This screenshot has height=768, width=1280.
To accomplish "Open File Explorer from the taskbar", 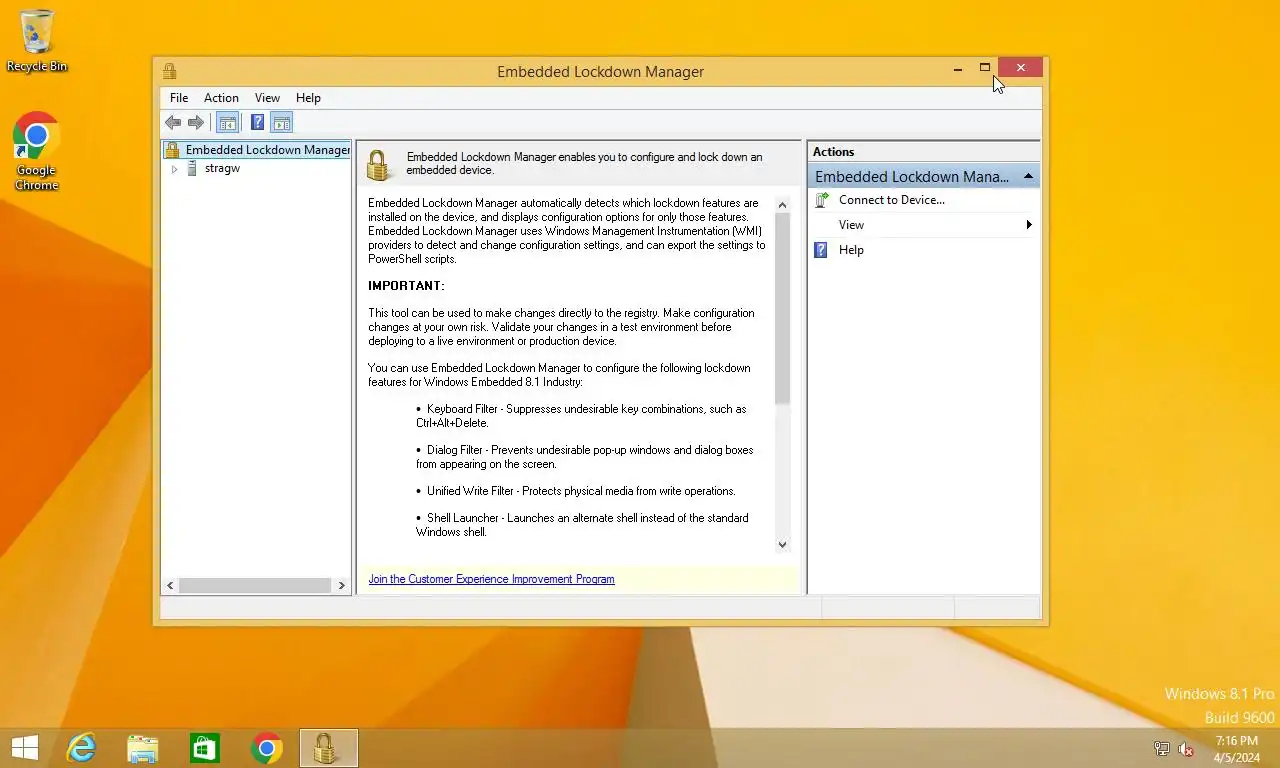I will (143, 748).
